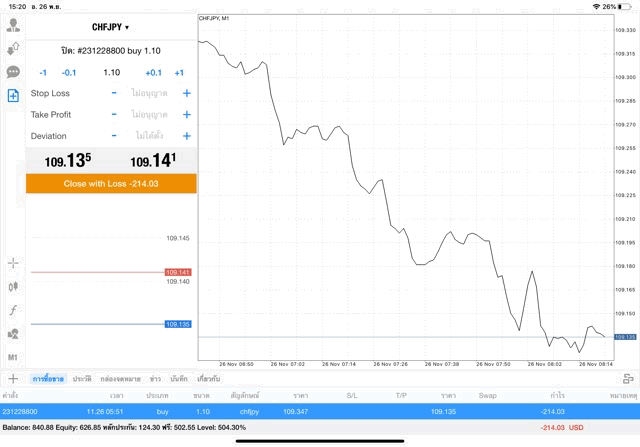Image resolution: width=640 pixels, height=447 pixels.
Task: Increase volume by +0.1
Action: click(x=153, y=72)
